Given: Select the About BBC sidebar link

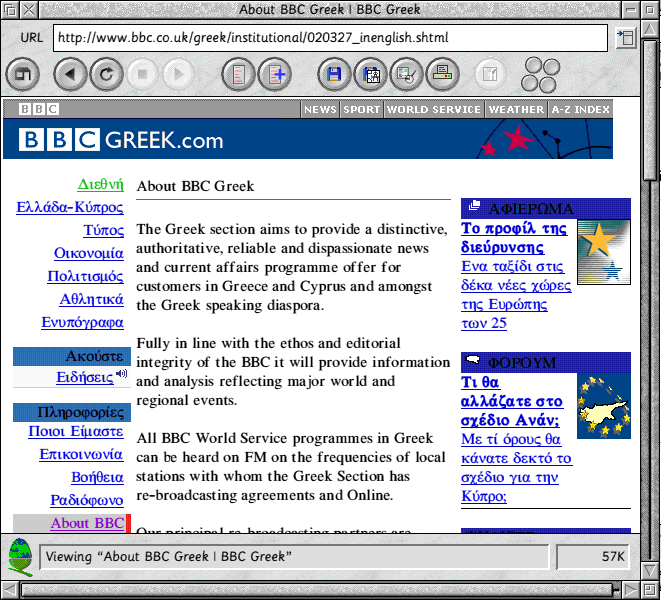Looking at the screenshot, I should click(x=87, y=523).
